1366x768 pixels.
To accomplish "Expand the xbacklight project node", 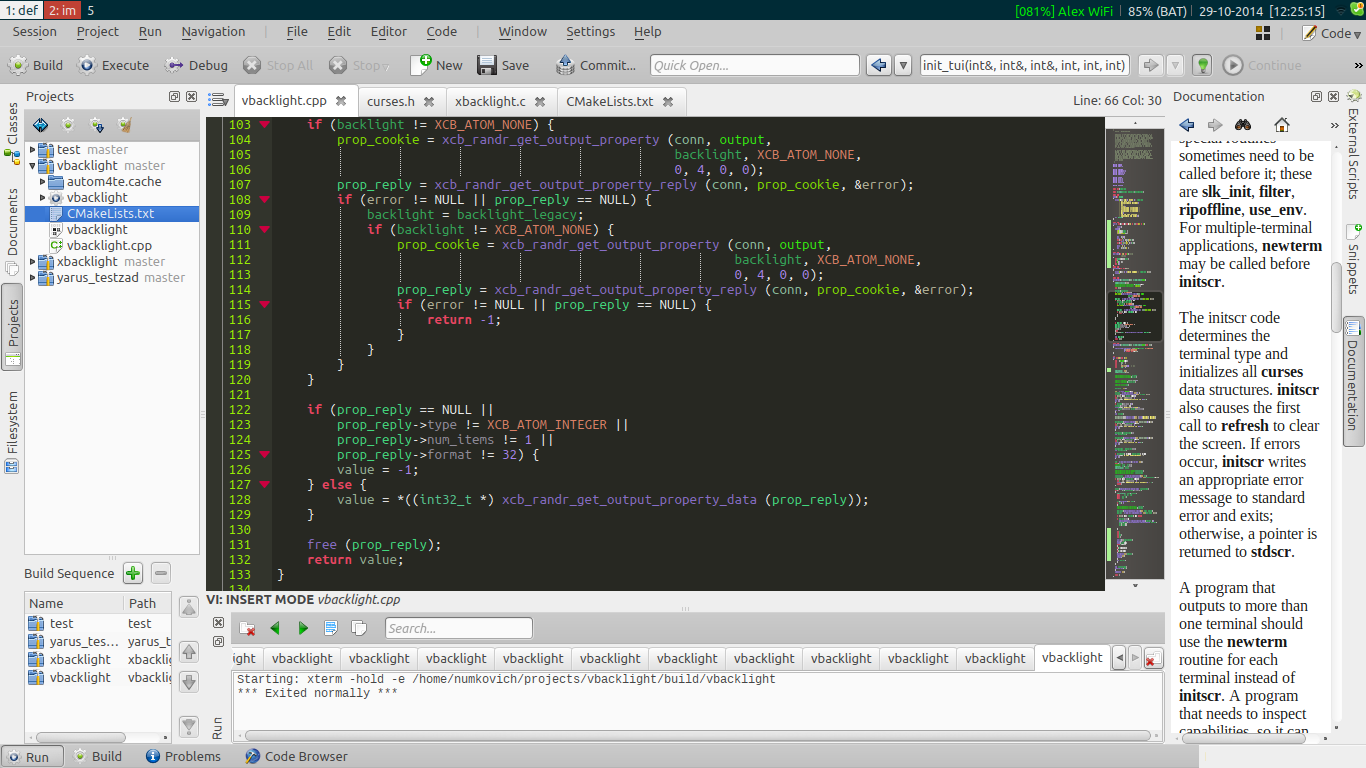I will click(33, 262).
